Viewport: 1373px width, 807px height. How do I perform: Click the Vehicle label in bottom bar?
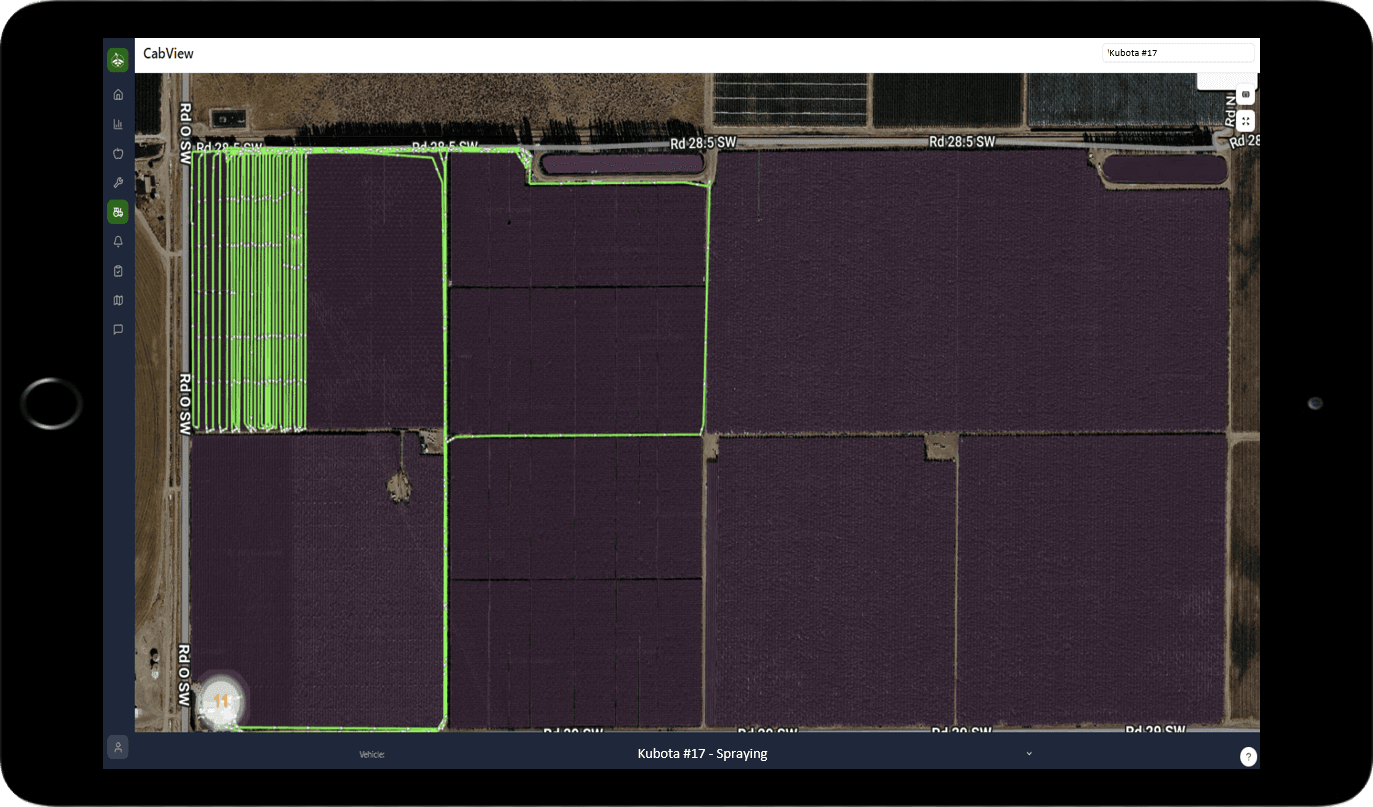pyautogui.click(x=371, y=754)
